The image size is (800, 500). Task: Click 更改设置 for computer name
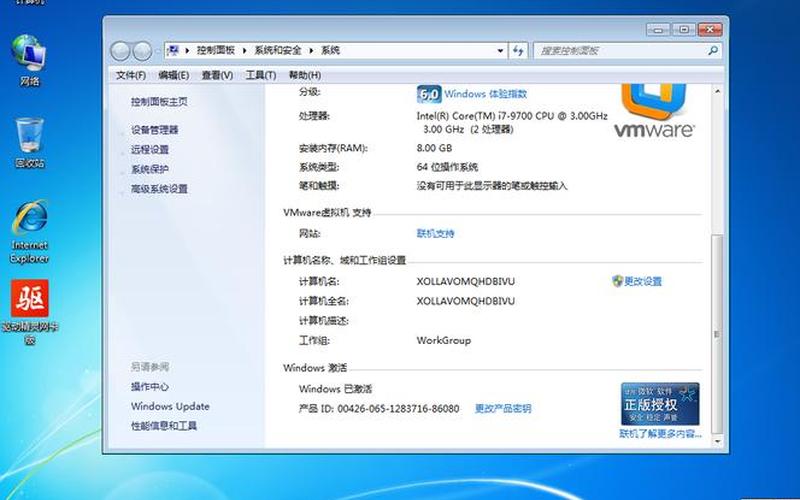tap(643, 281)
